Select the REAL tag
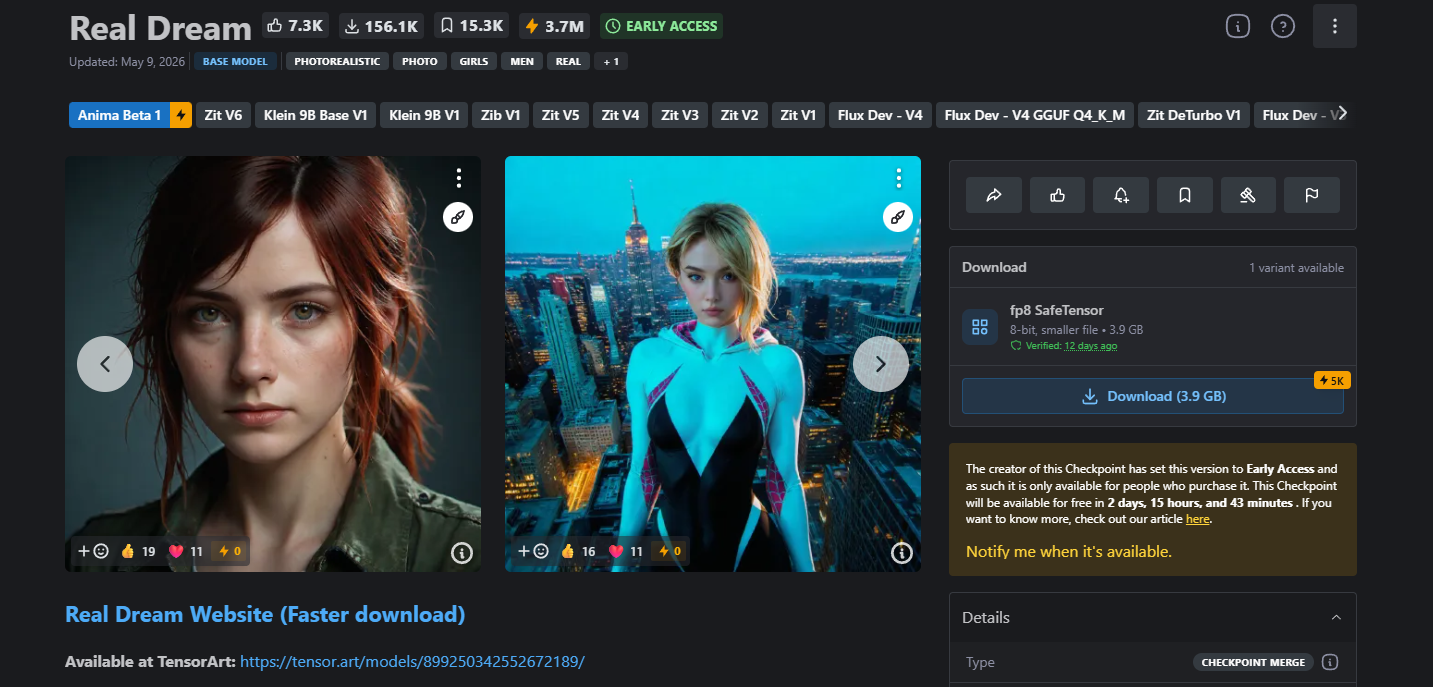 (568, 61)
